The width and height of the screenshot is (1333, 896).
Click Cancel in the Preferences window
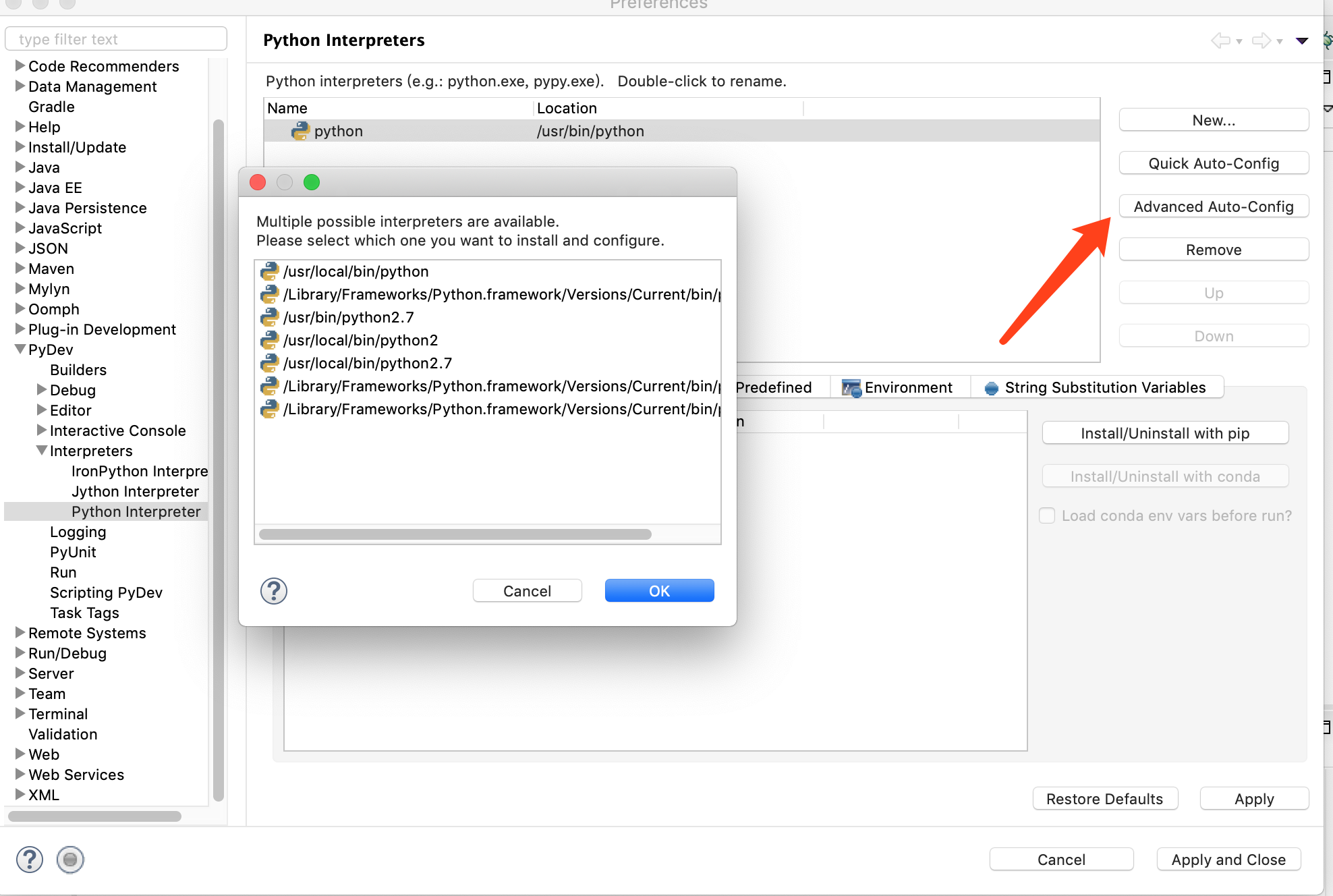tap(1061, 860)
